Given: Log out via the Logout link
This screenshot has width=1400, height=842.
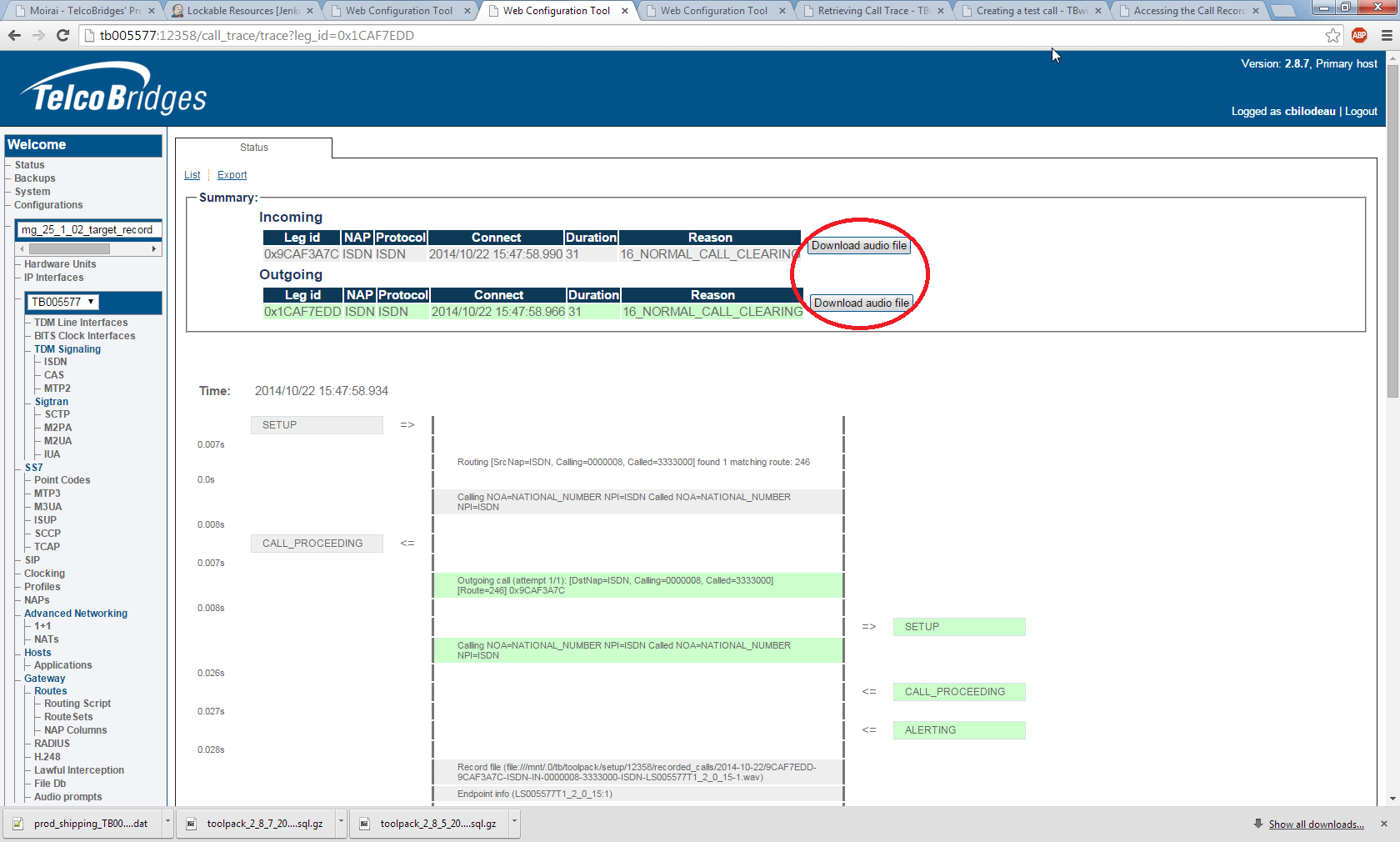Looking at the screenshot, I should click(x=1361, y=112).
